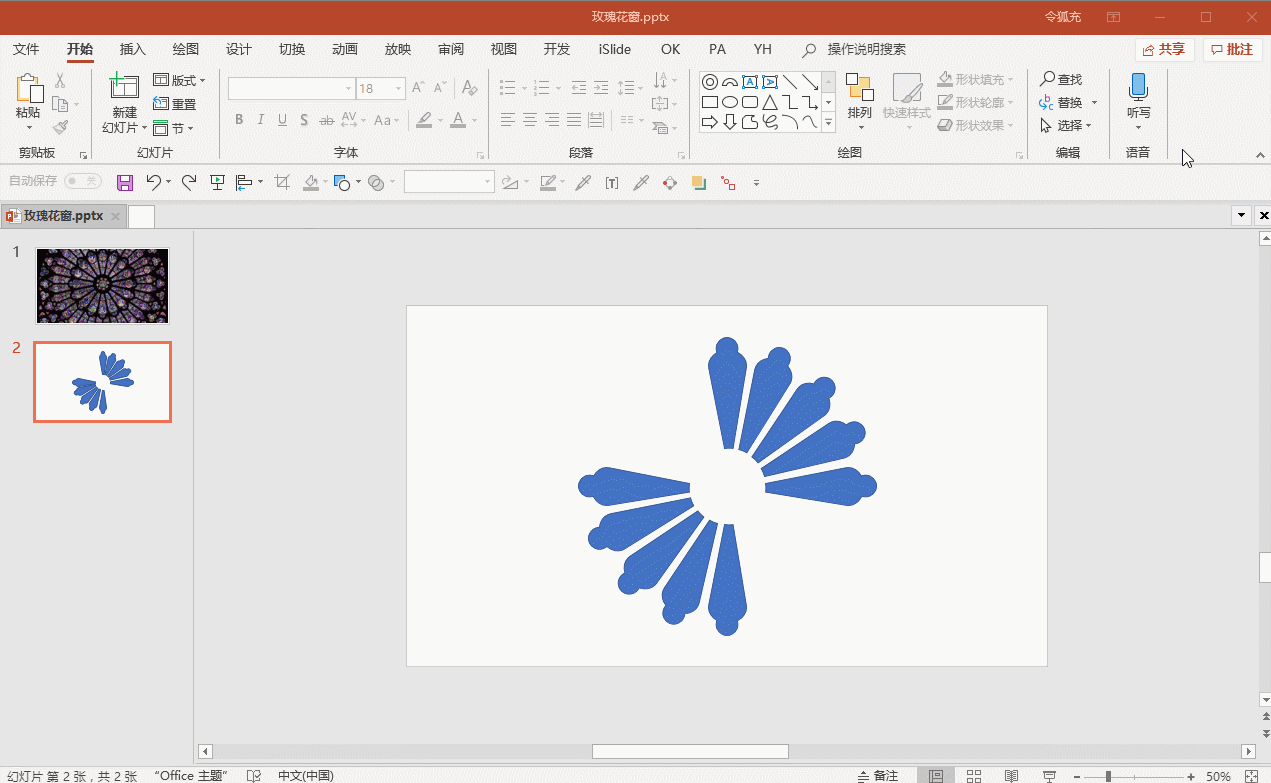Select slide 1 rose window thumbnail

(x=103, y=286)
